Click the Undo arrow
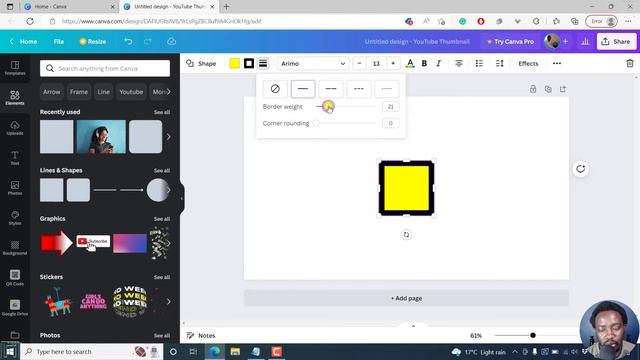 click(x=128, y=41)
